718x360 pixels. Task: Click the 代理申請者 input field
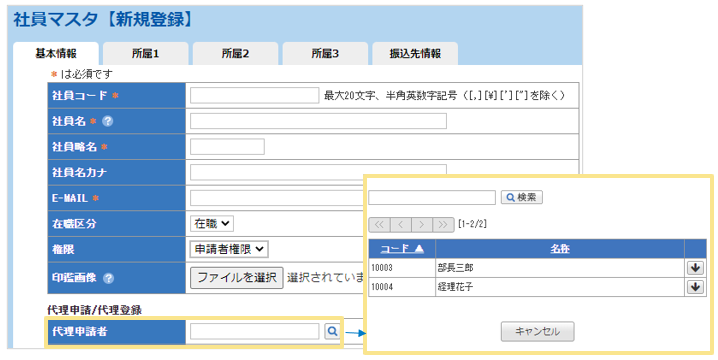255,331
